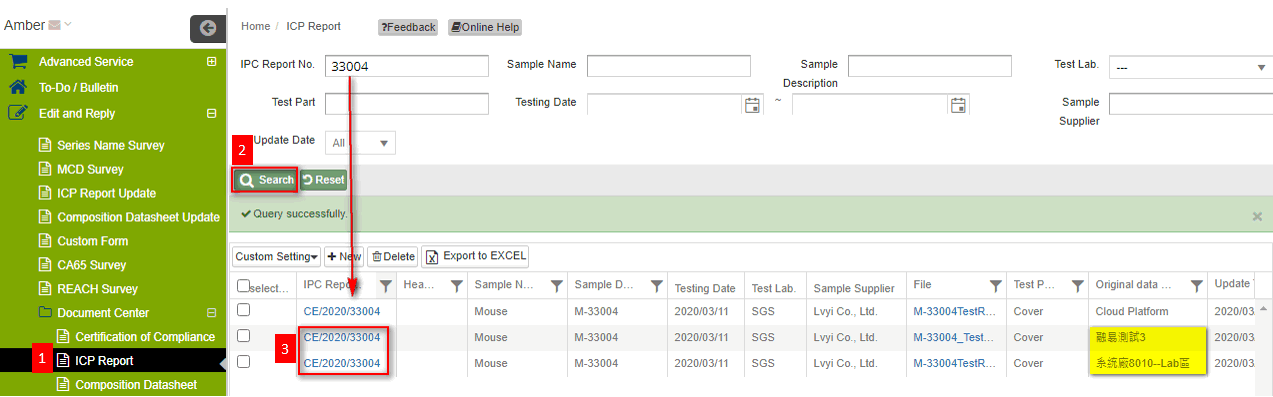
Task: Export results to EXCEL
Action: click(x=475, y=256)
